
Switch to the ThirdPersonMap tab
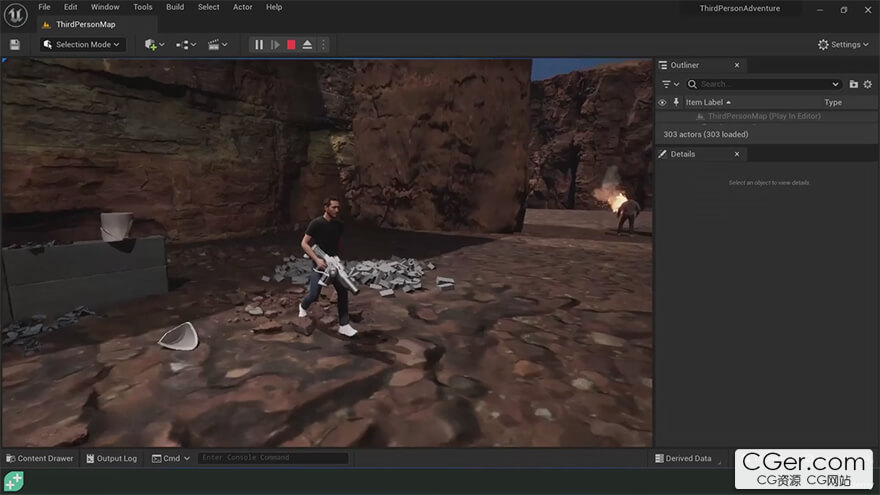point(85,24)
